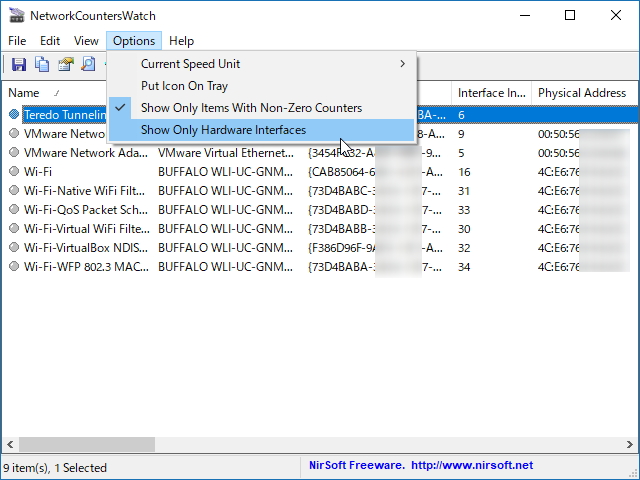The height and width of the screenshot is (480, 640).
Task: Click status icon of VMware Network Ada... row
Action: (14, 153)
